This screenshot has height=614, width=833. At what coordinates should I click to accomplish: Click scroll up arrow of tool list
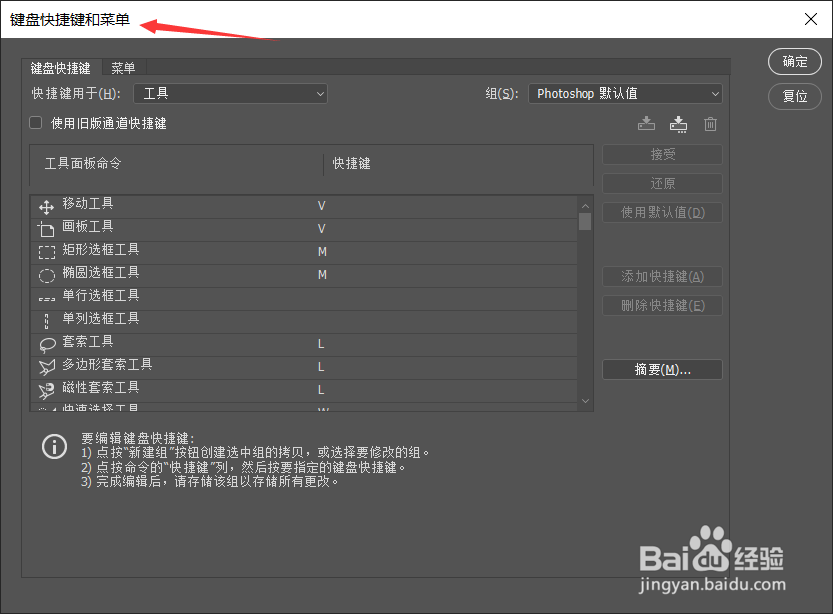click(585, 206)
